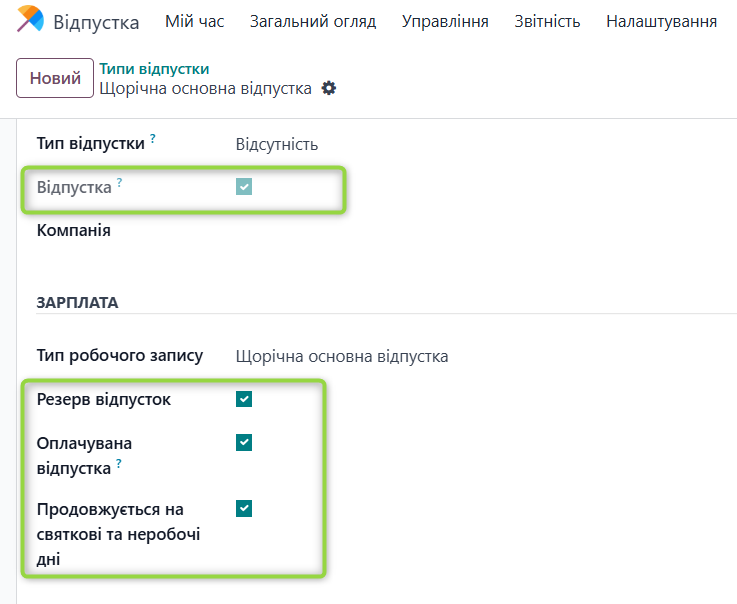Screen dimensions: 737x604
Task: Click the Новий button
Action: coord(55,78)
